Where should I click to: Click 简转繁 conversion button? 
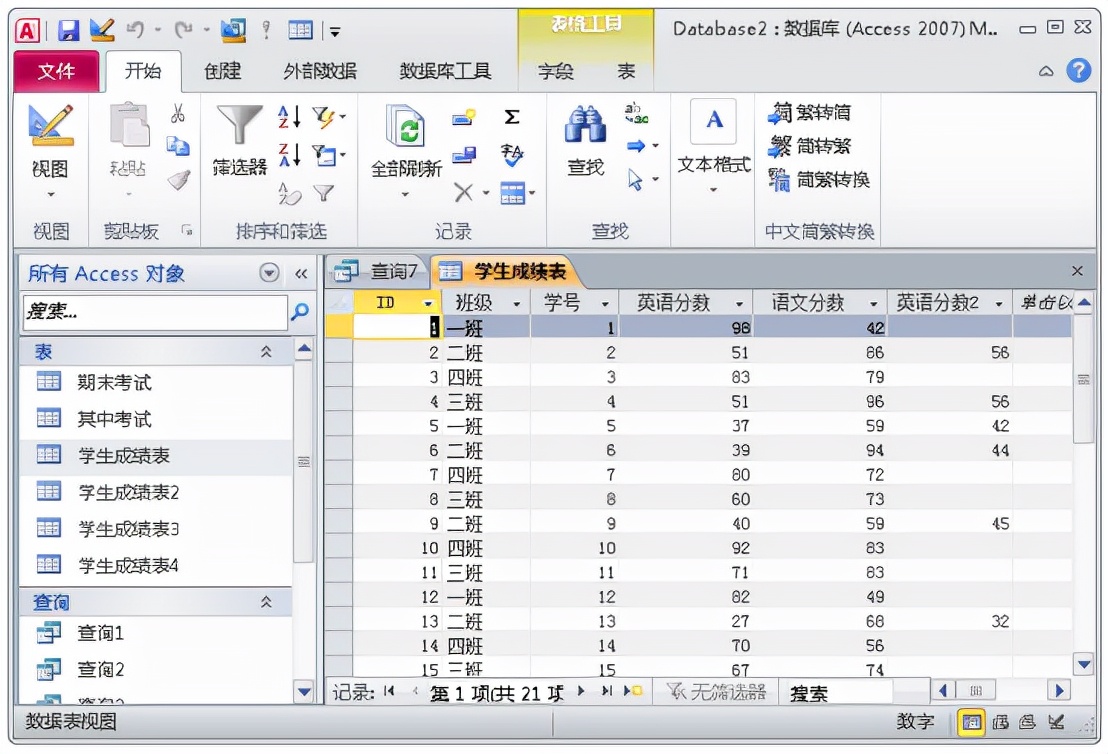pos(810,146)
